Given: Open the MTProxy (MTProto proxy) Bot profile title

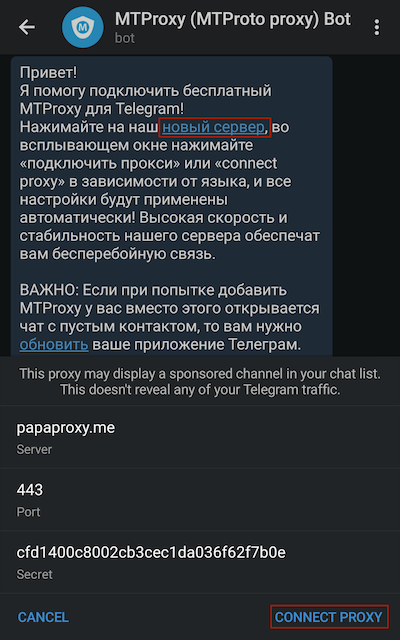Looking at the screenshot, I should 233,19.
